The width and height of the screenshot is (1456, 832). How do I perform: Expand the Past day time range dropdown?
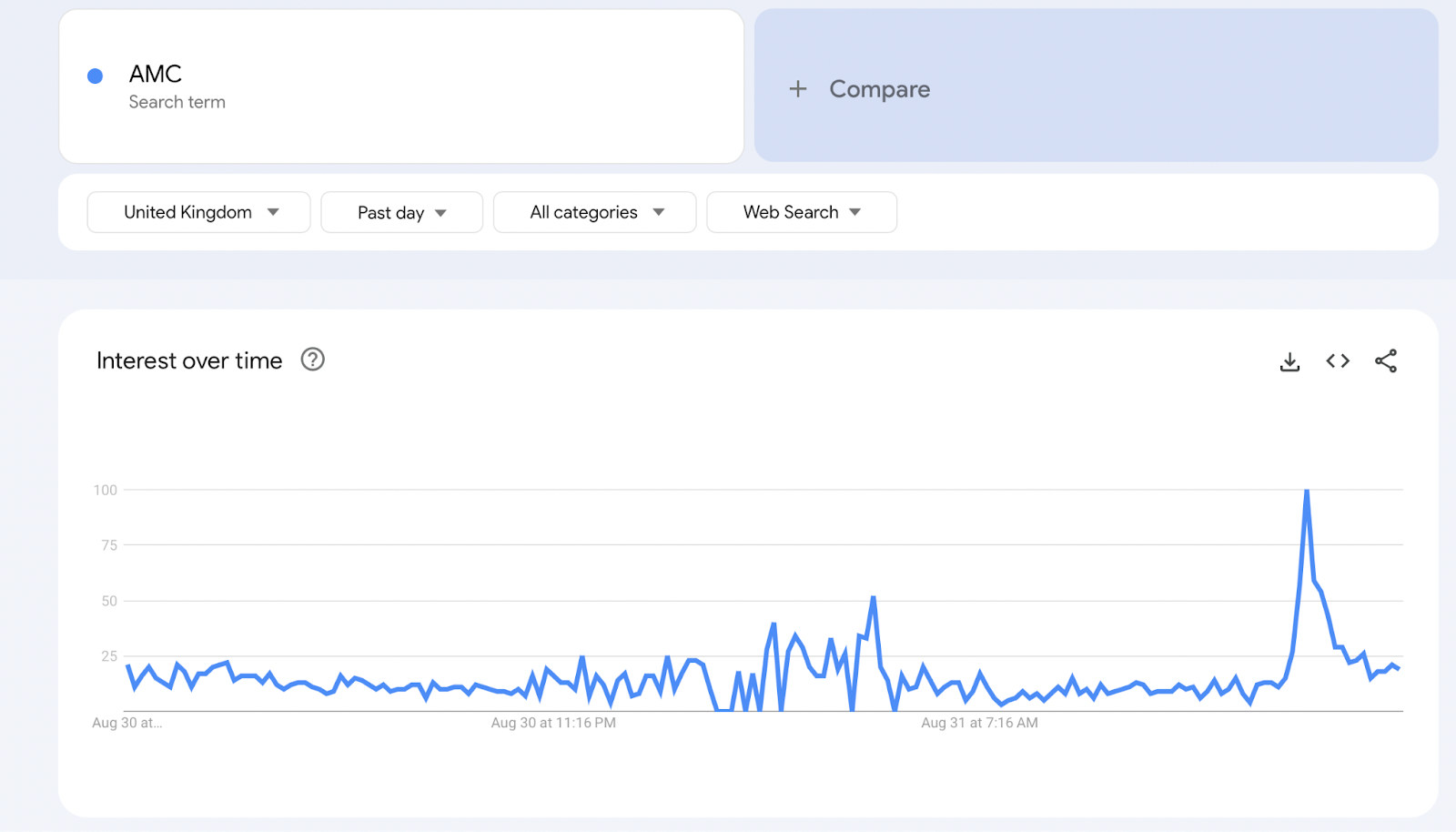coord(401,213)
